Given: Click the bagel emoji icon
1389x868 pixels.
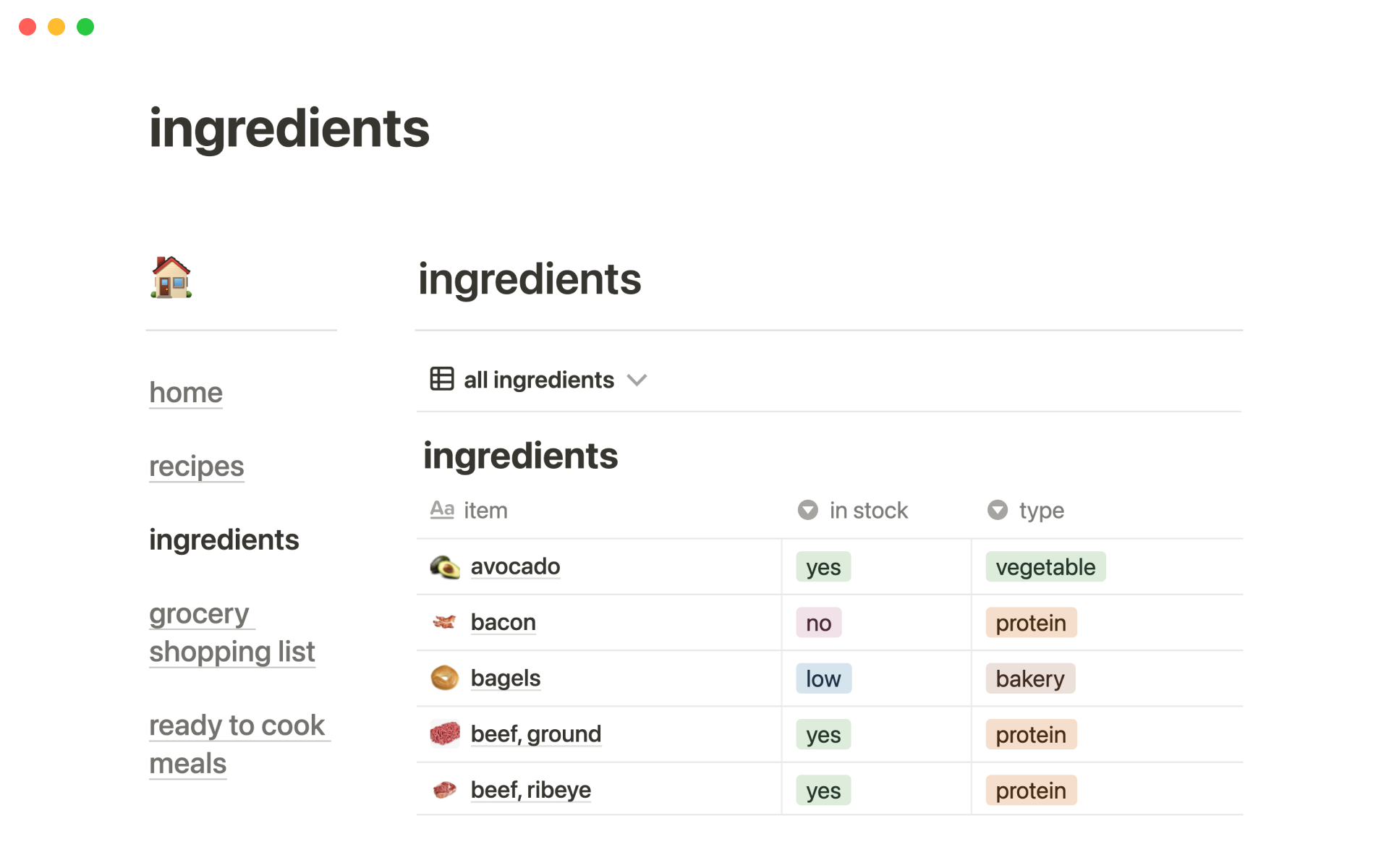Looking at the screenshot, I should pyautogui.click(x=444, y=678).
